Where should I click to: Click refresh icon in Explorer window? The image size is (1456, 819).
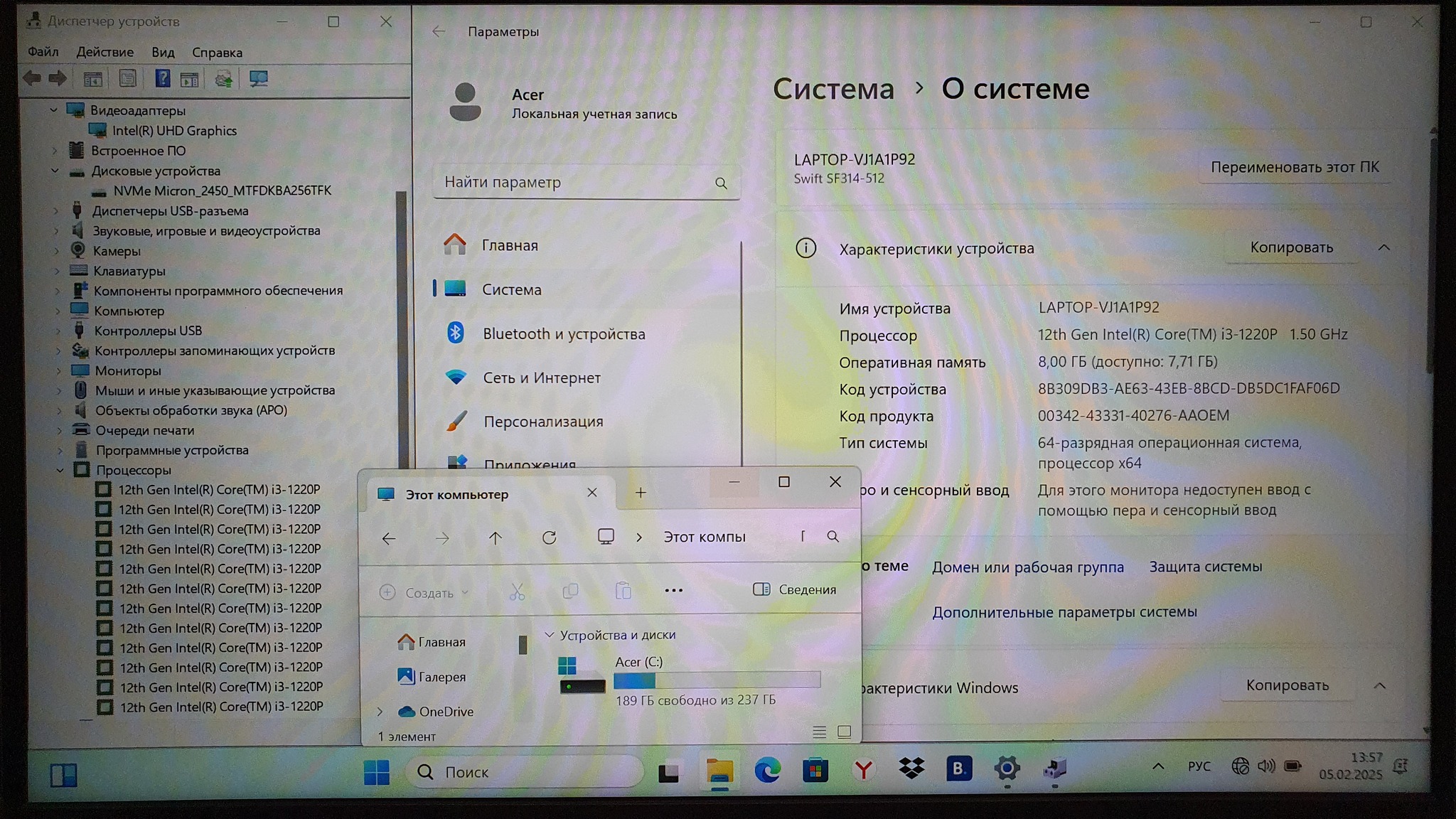click(x=549, y=538)
